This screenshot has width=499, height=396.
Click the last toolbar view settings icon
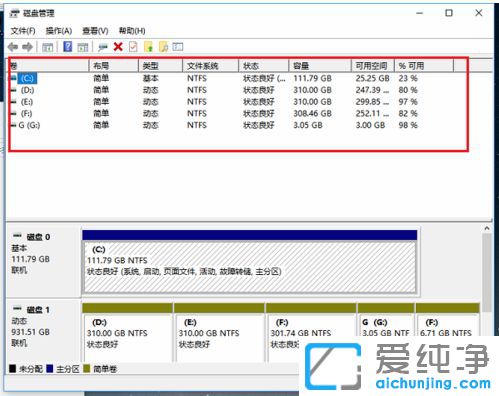[178, 47]
